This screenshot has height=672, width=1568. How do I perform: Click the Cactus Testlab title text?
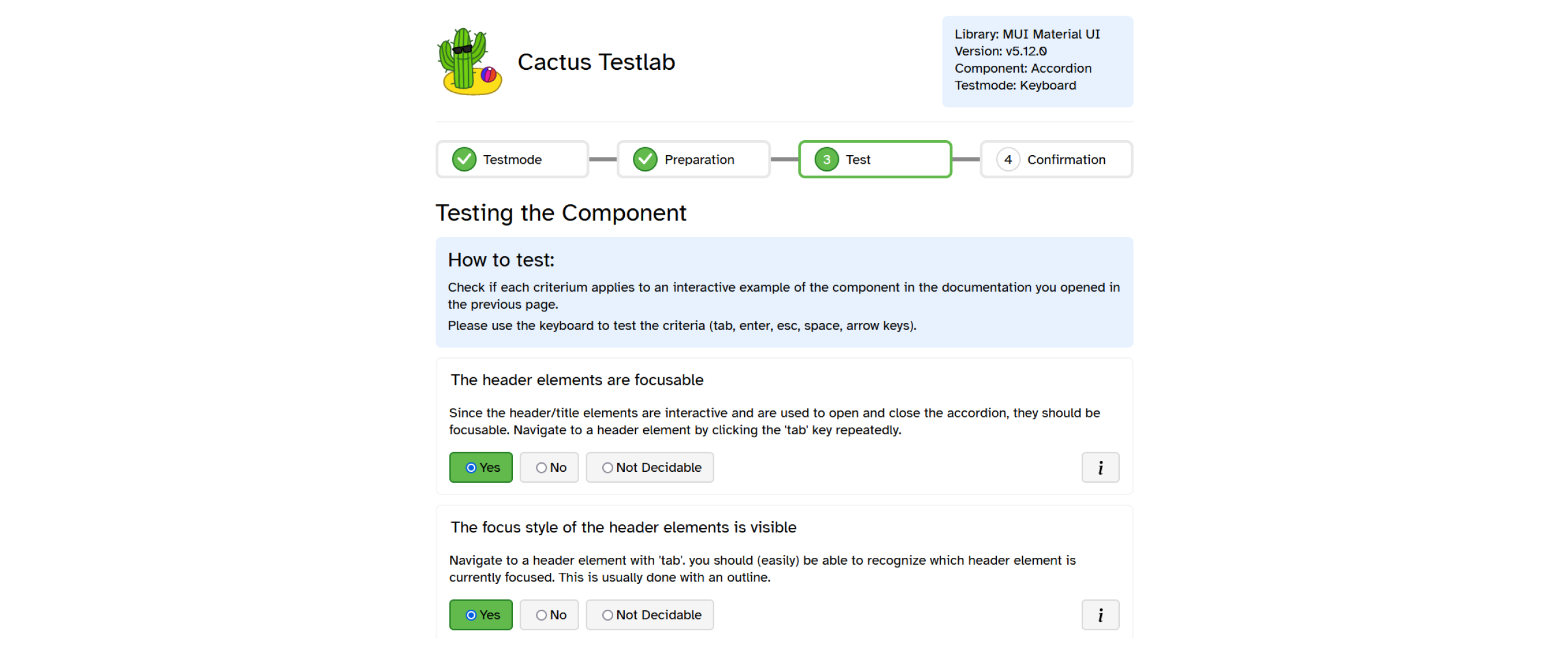click(596, 62)
